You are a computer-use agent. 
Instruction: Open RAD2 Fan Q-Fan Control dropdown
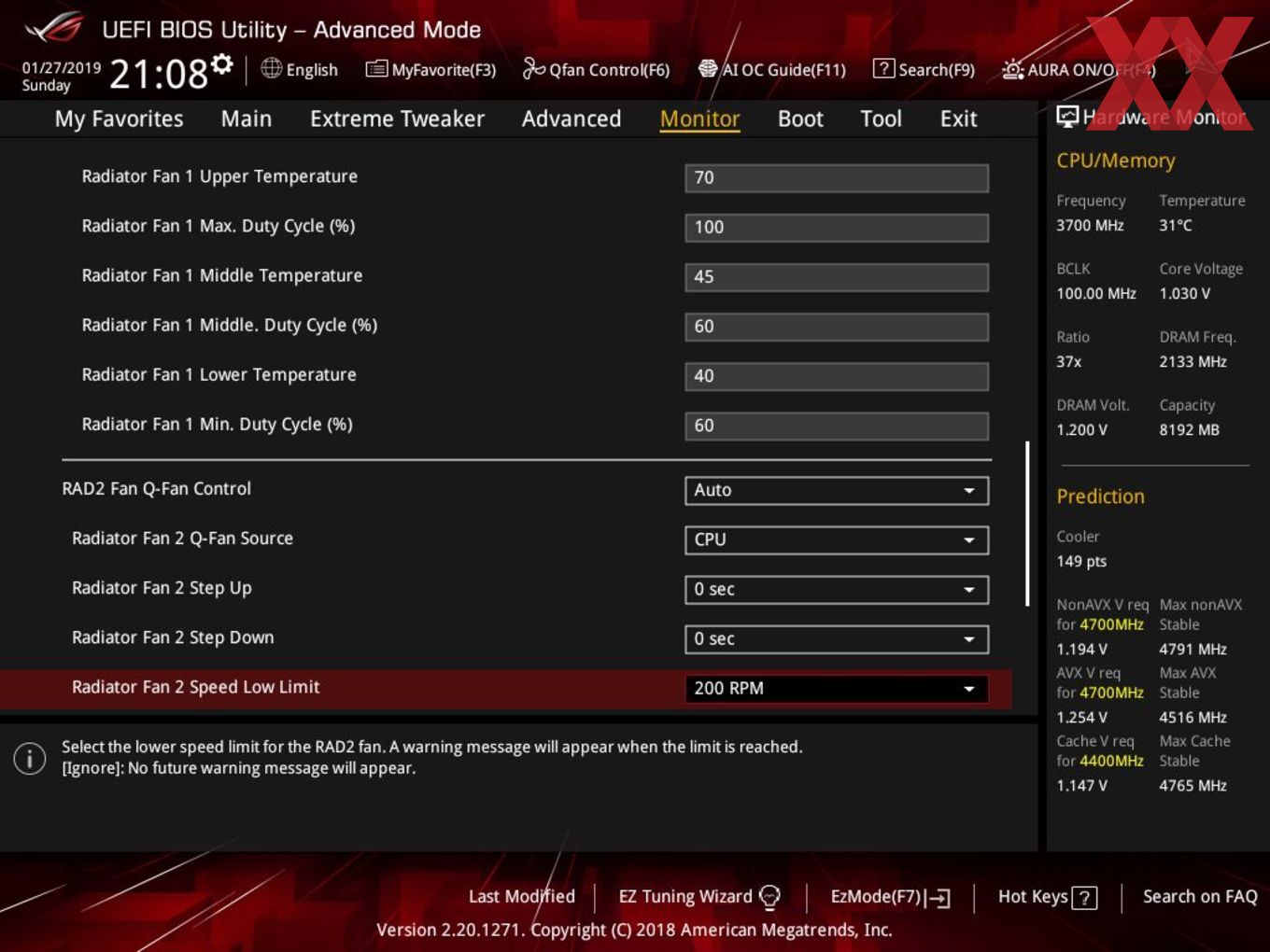click(837, 490)
